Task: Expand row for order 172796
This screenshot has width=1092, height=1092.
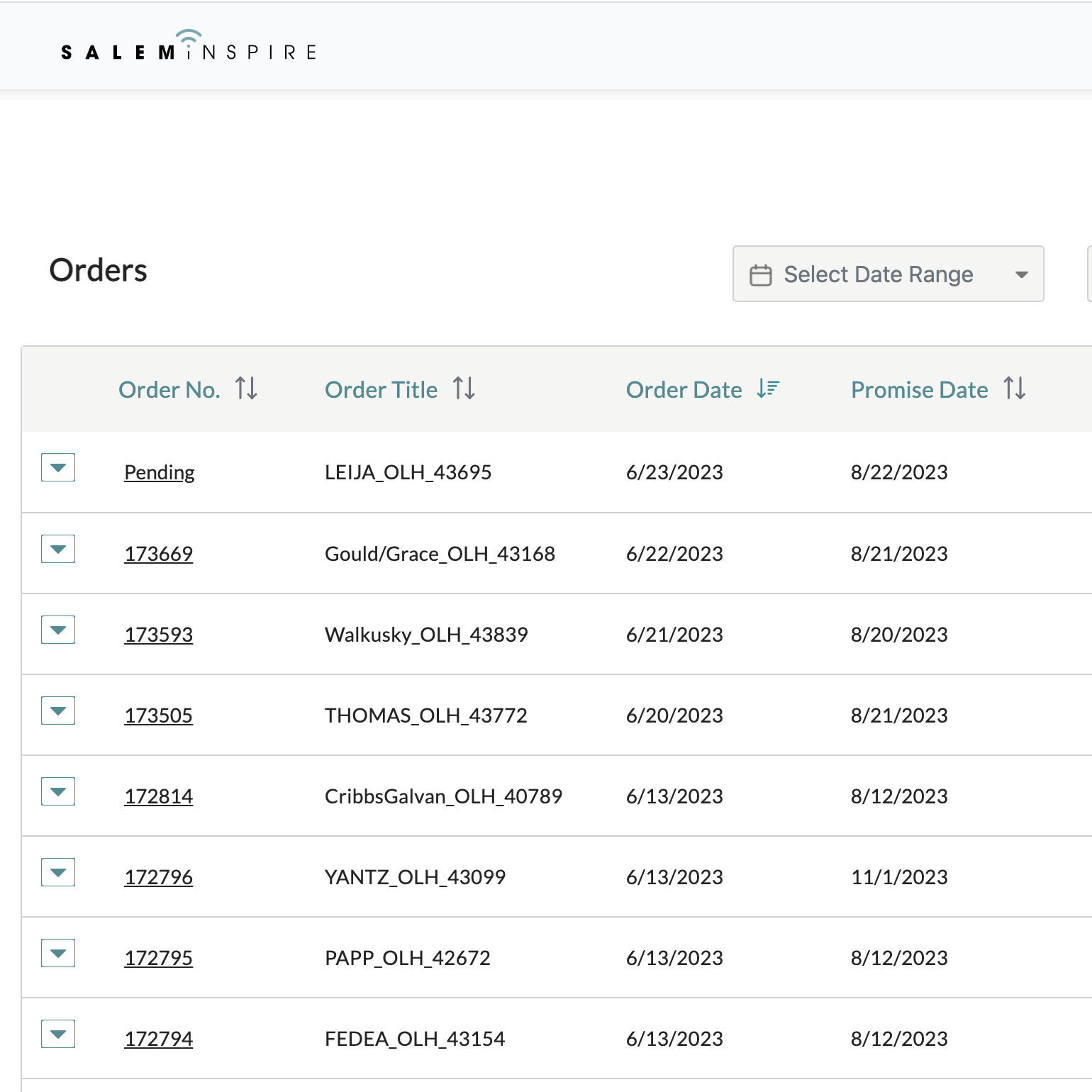Action: pos(58,873)
